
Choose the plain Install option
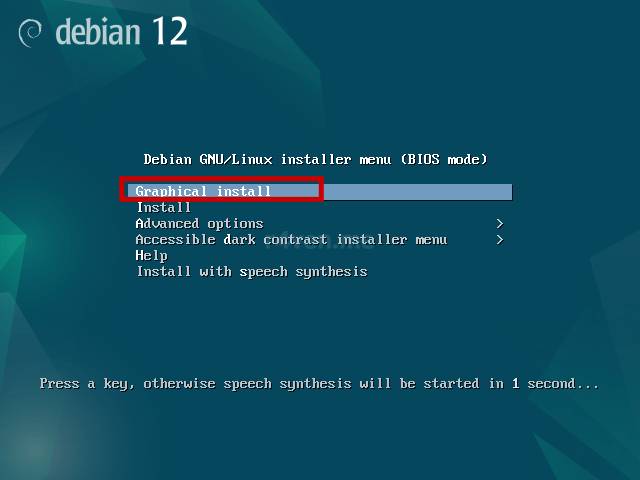[x=164, y=207]
